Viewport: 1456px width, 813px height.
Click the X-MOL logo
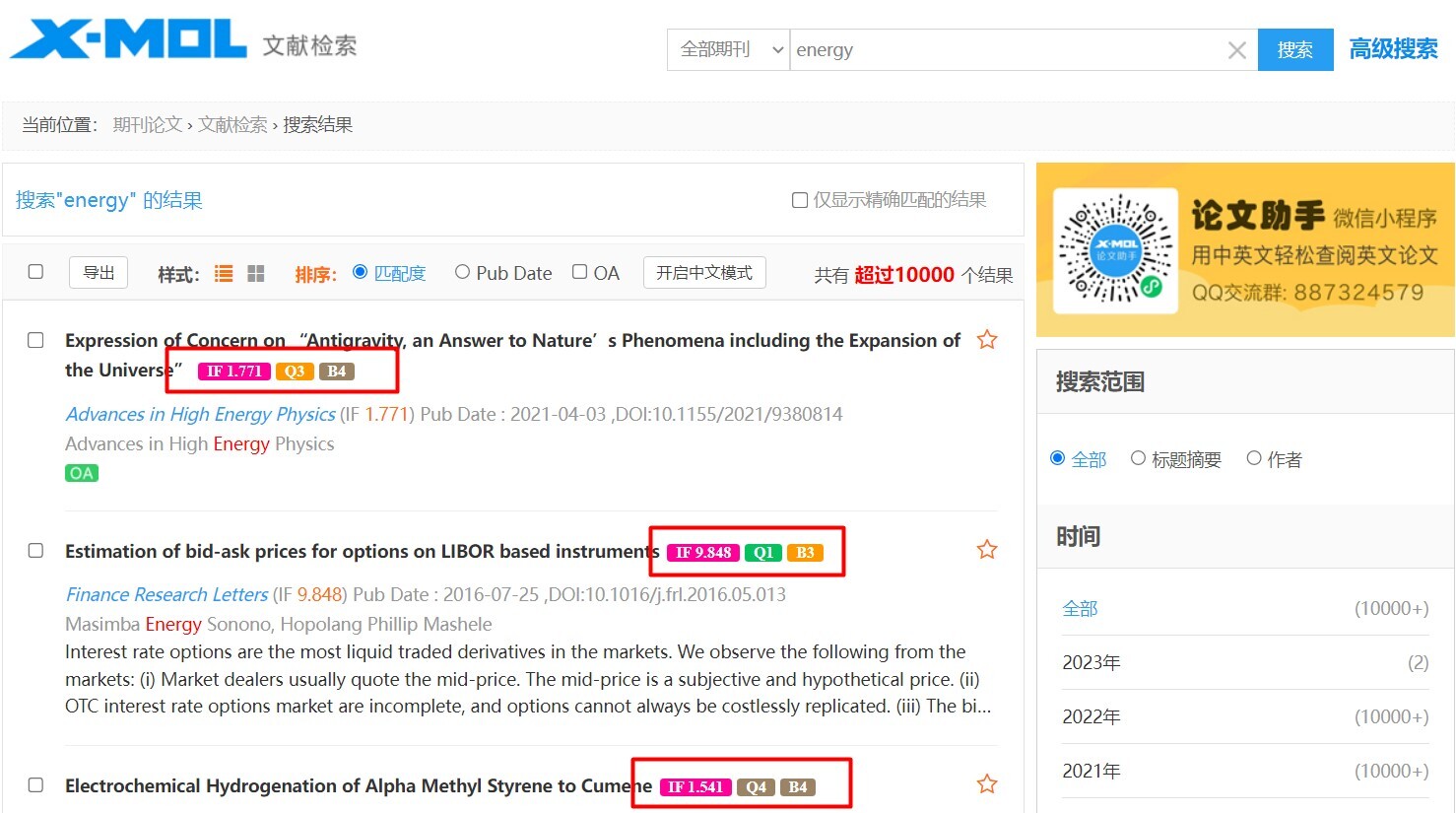(x=128, y=39)
